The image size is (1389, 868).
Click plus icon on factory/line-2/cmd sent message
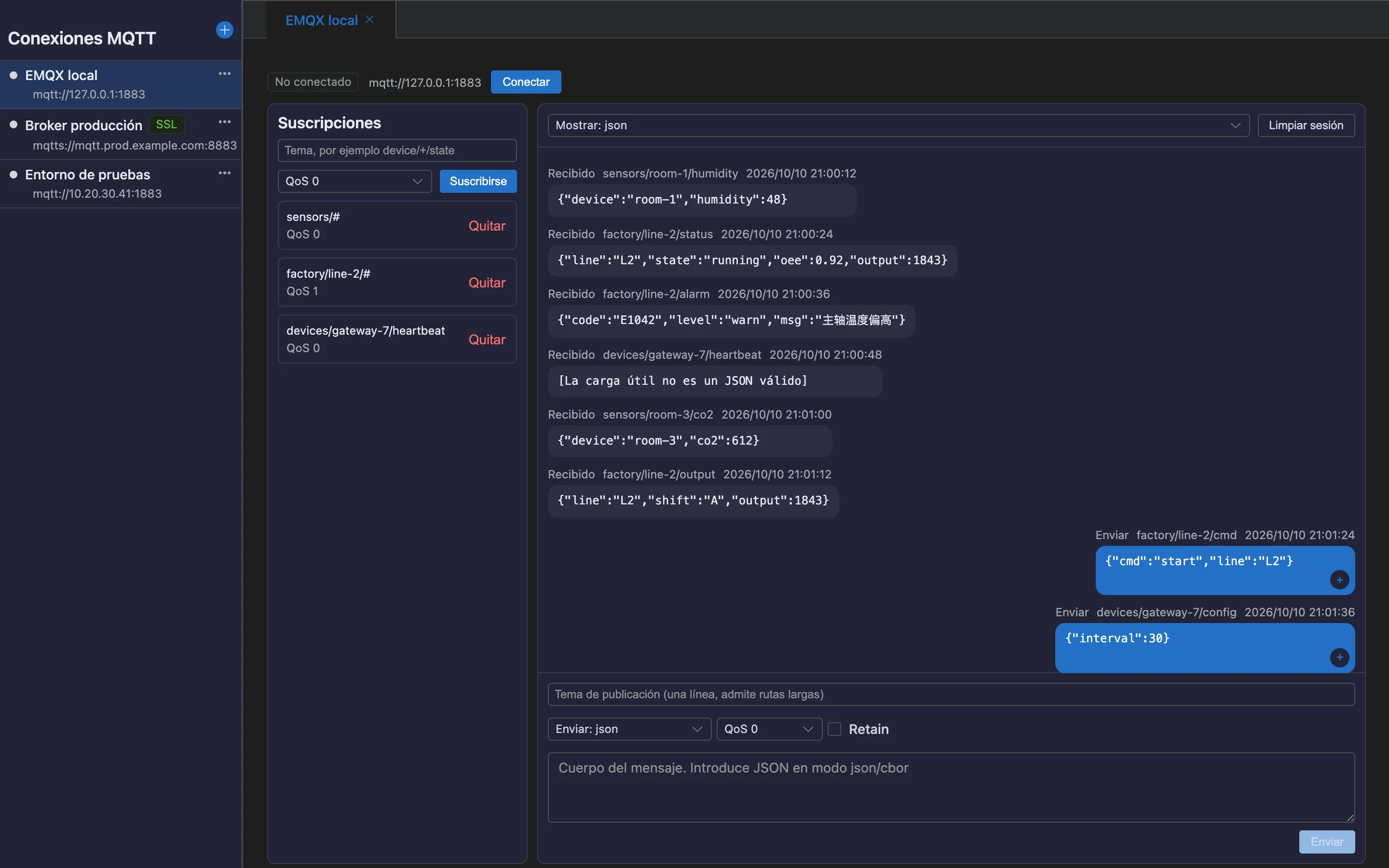[1340, 580]
